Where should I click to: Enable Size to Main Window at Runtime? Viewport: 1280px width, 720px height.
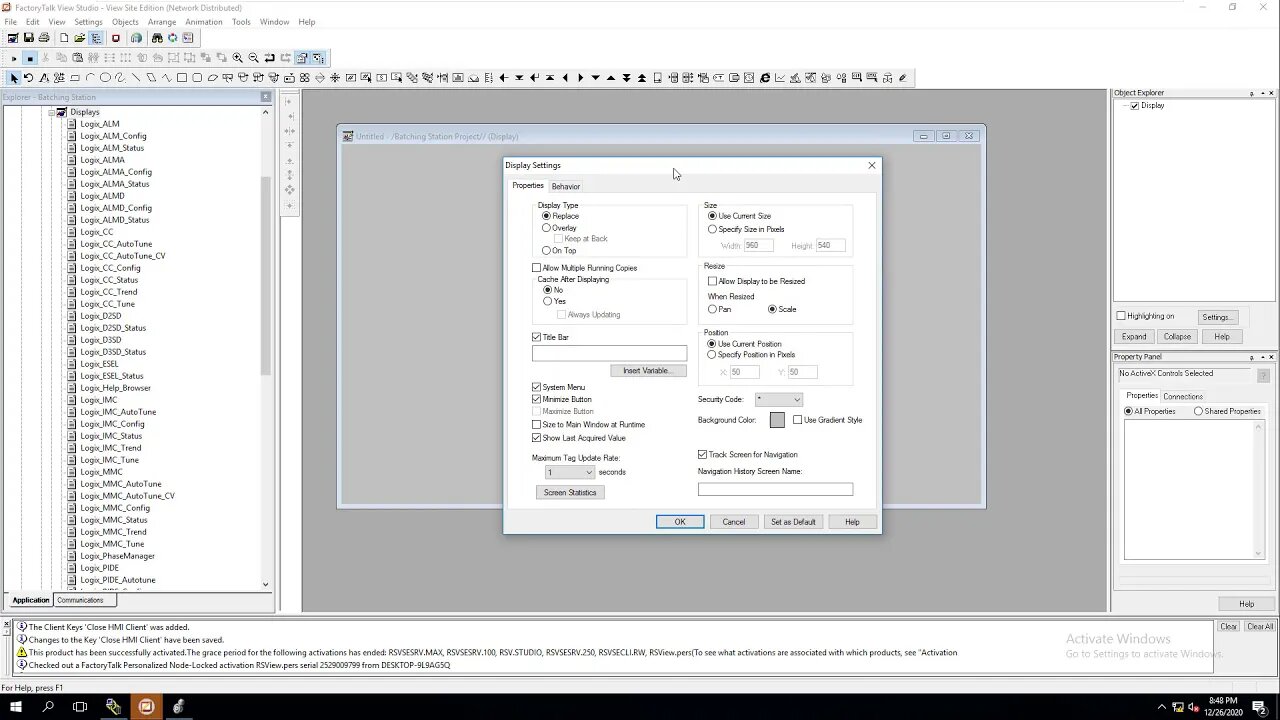[537, 424]
